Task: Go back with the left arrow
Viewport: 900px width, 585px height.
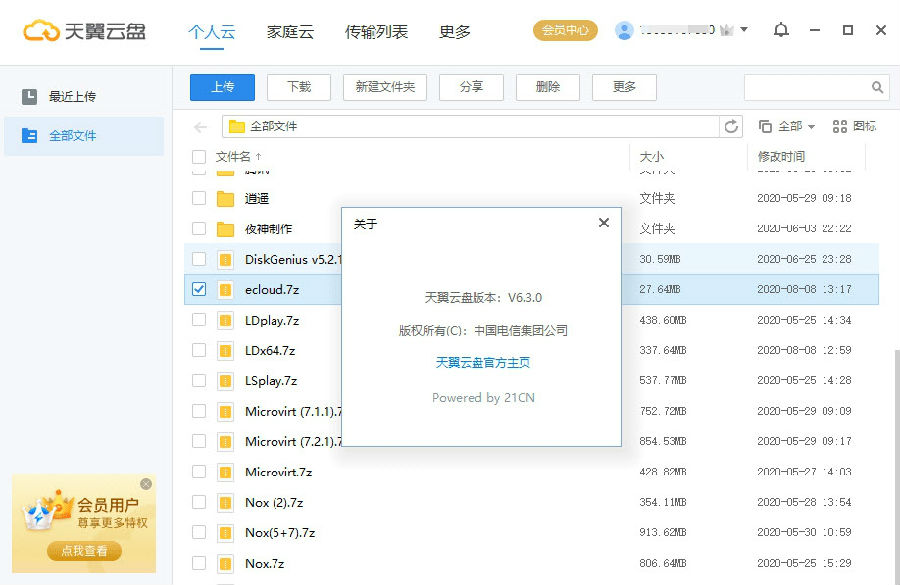Action: [198, 126]
